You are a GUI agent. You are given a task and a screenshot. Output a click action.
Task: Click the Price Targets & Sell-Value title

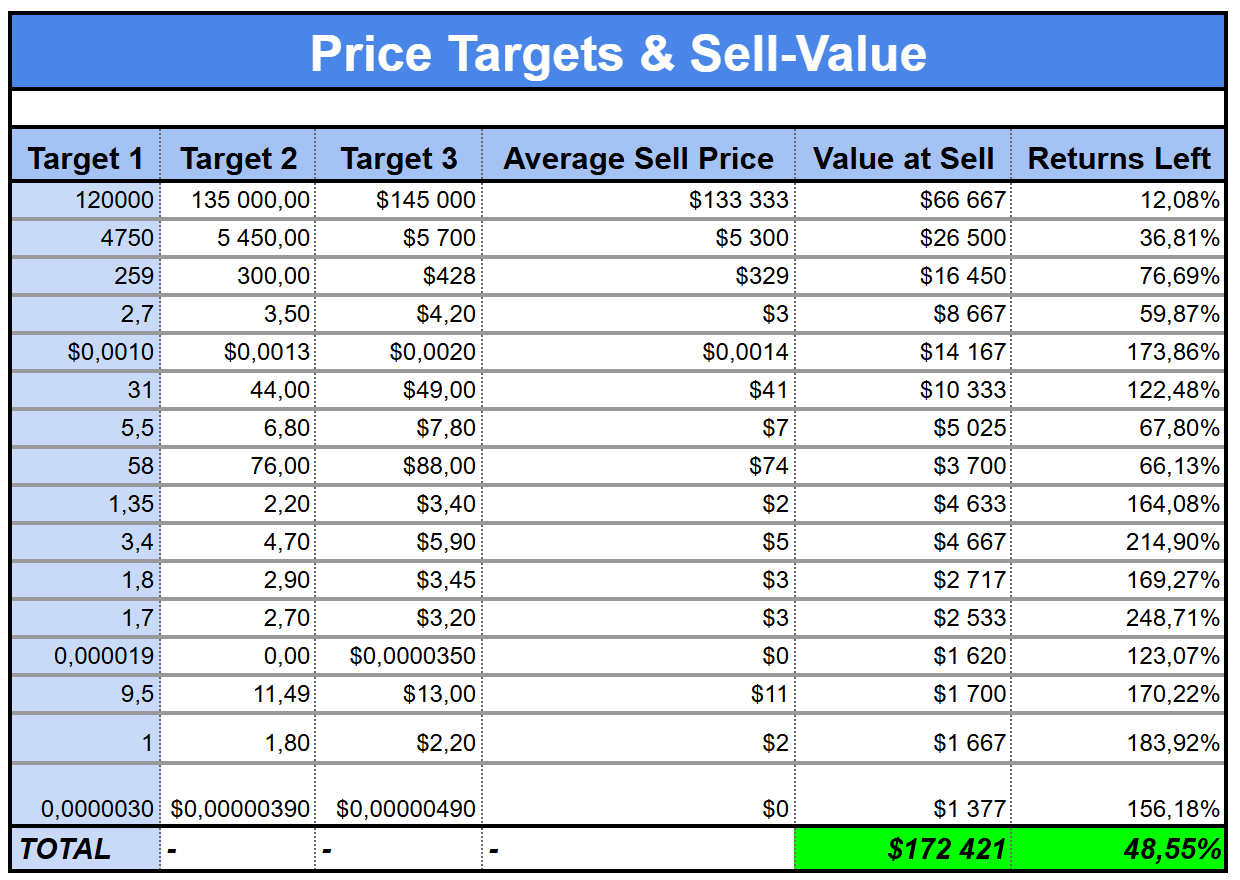click(x=618, y=53)
